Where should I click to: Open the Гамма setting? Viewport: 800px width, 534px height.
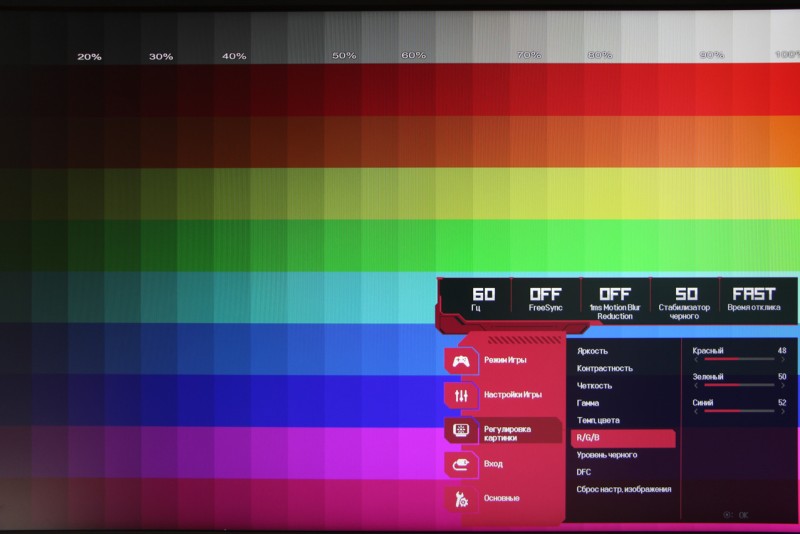[588, 403]
